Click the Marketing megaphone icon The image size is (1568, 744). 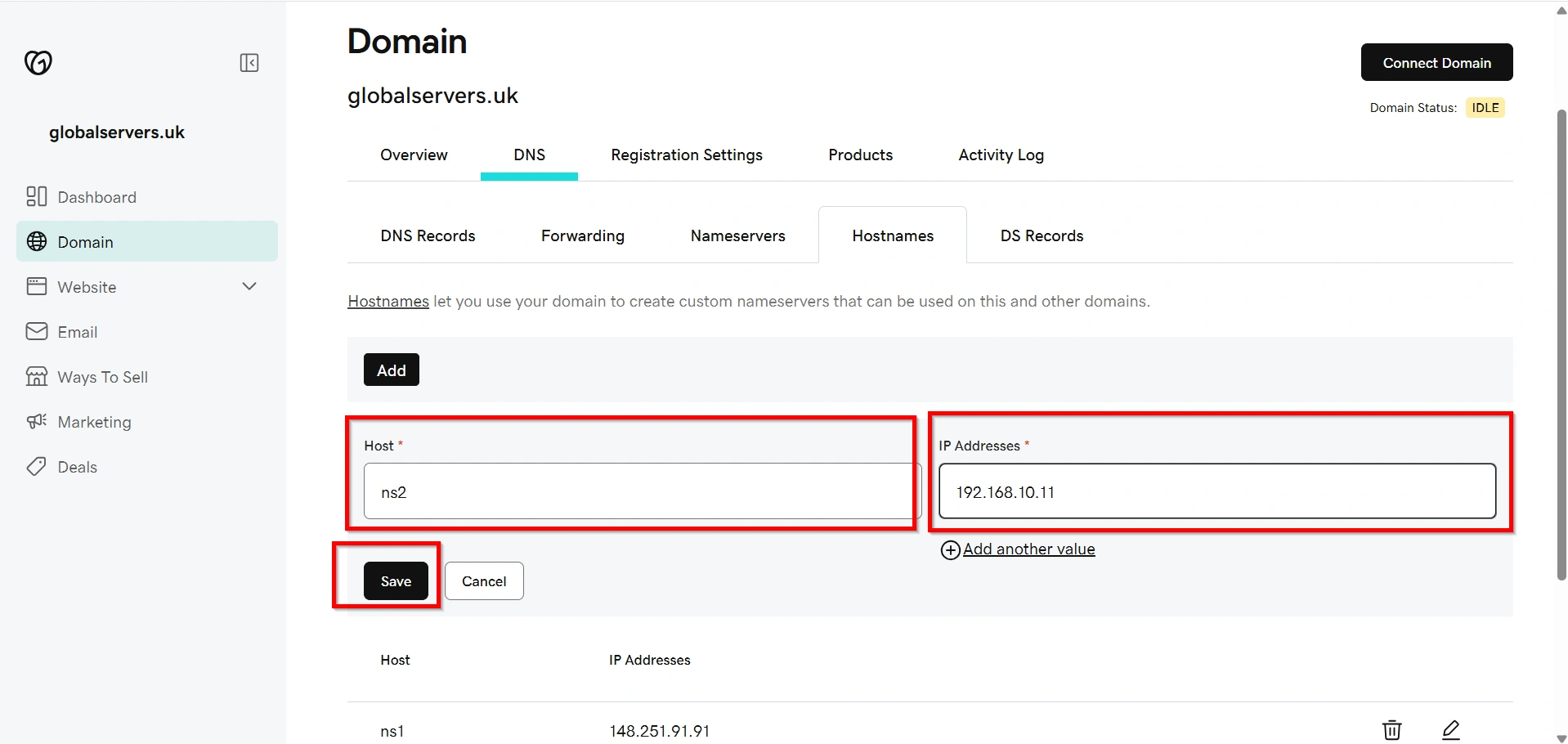[37, 421]
